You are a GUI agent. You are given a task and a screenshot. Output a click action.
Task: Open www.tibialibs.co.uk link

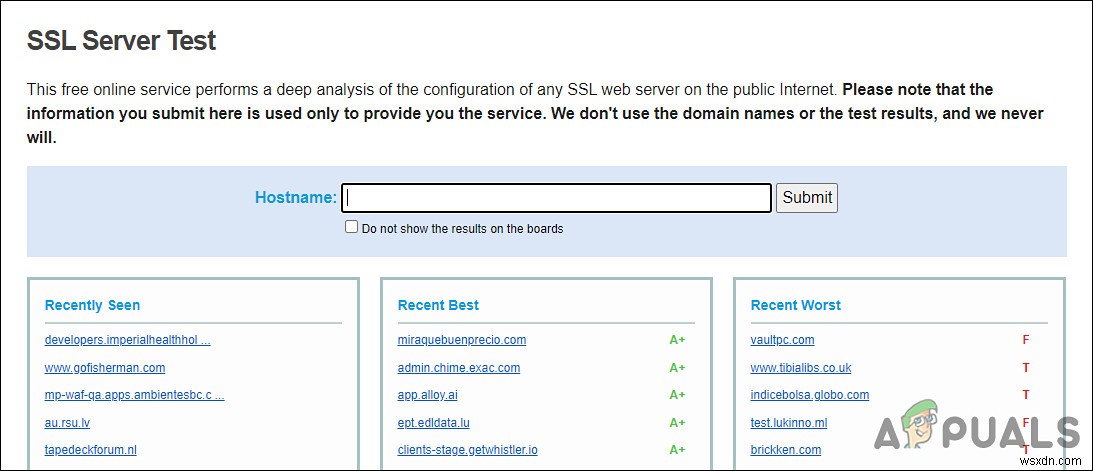click(801, 367)
